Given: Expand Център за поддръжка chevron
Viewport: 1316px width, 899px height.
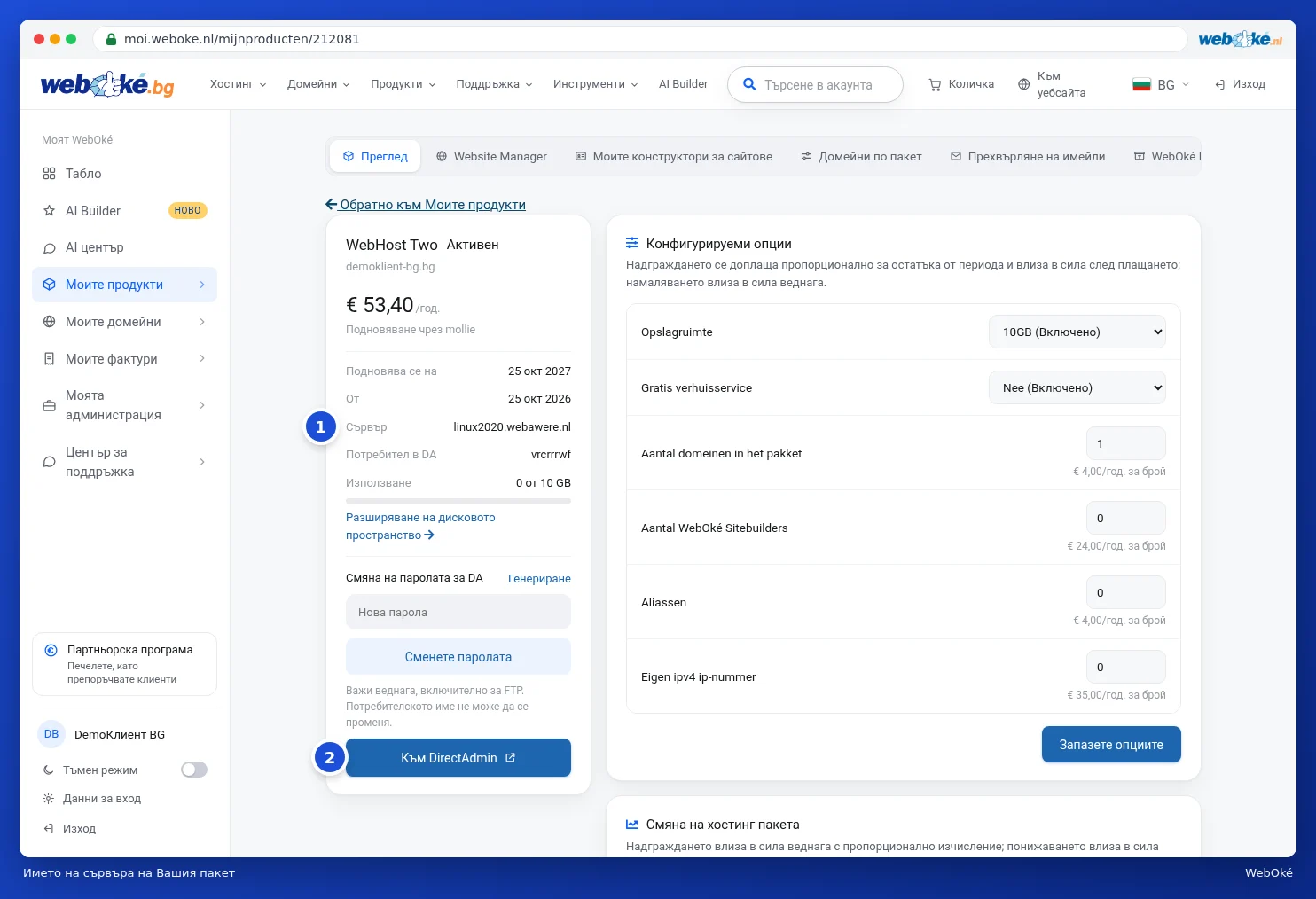Looking at the screenshot, I should point(202,462).
